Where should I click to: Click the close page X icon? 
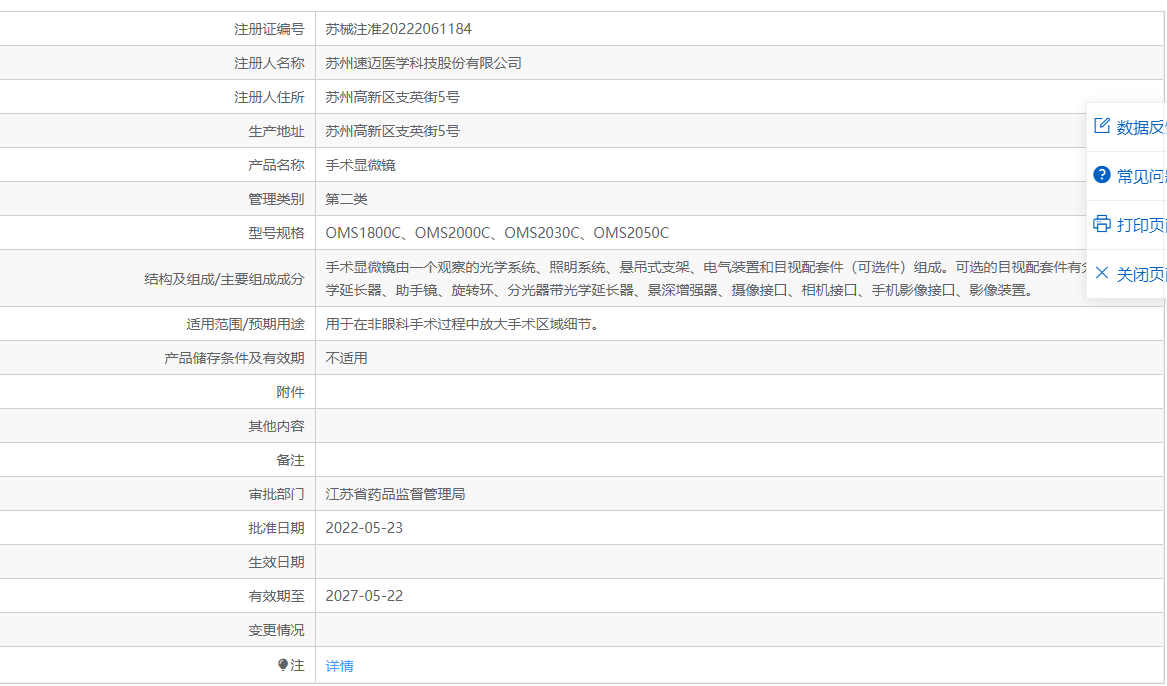1102,273
